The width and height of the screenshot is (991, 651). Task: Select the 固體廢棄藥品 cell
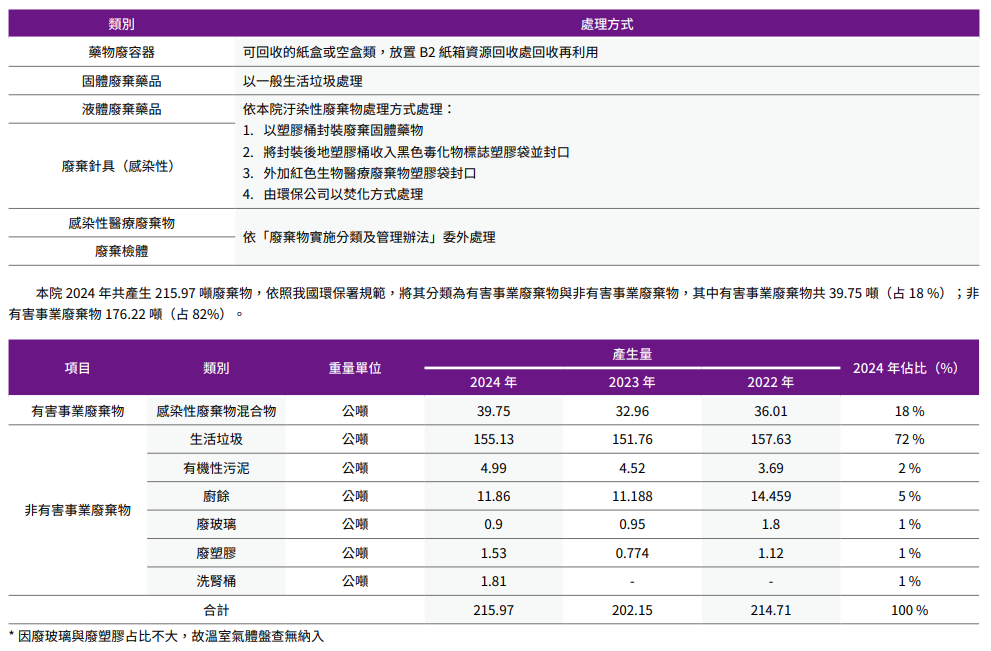coord(121,81)
